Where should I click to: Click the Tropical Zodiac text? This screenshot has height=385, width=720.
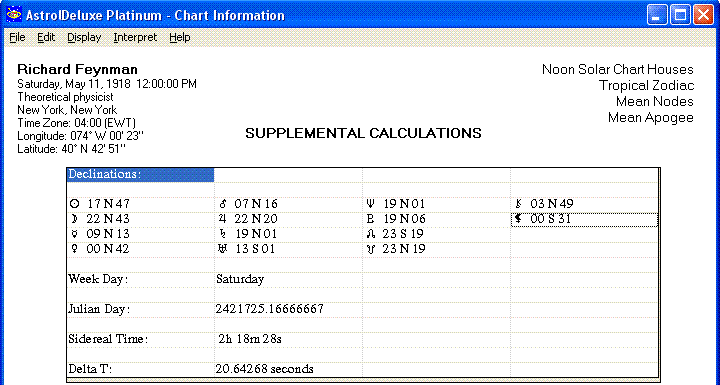click(x=646, y=85)
